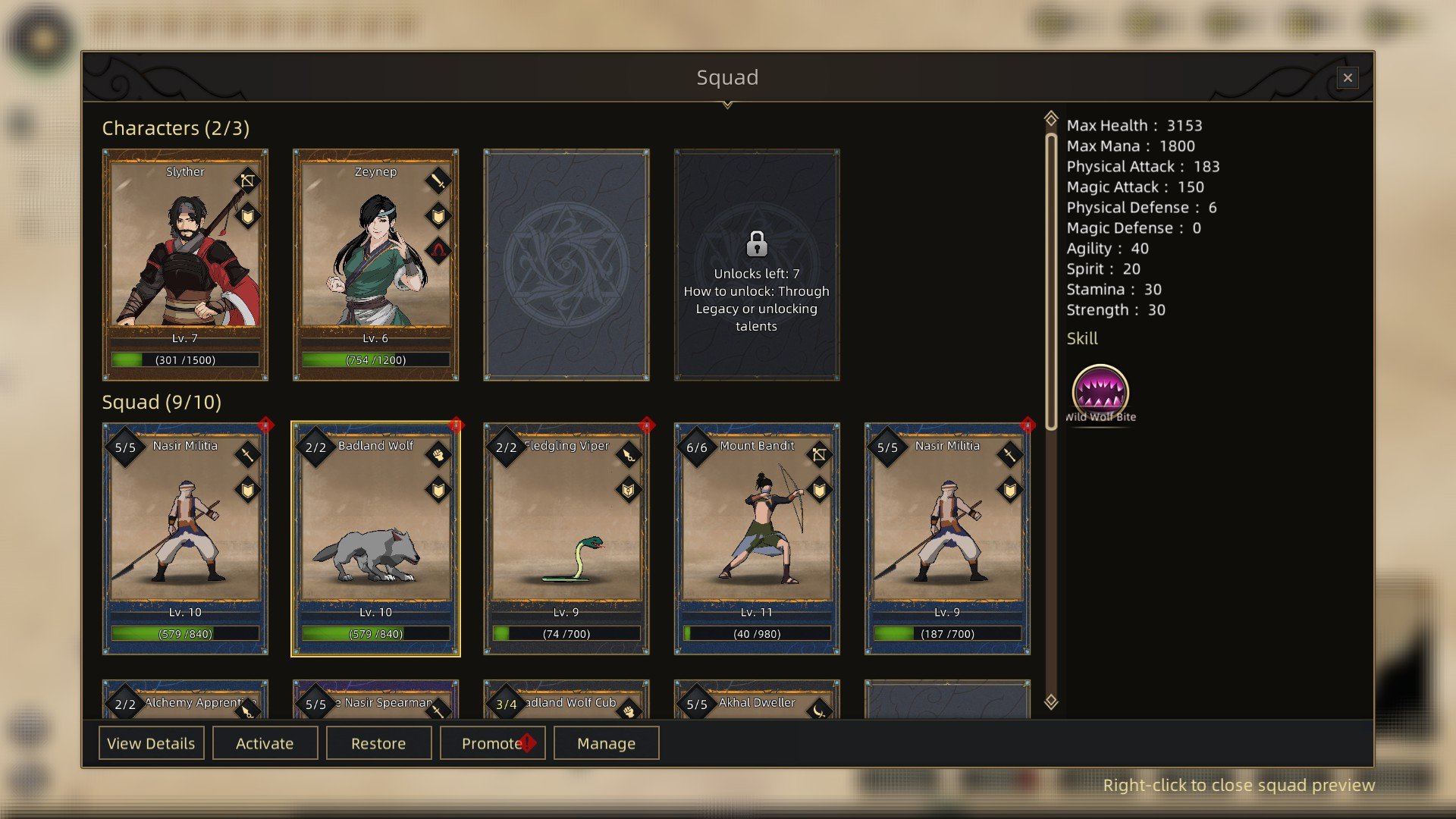Click the stats scrollbar down arrow

tap(1051, 701)
